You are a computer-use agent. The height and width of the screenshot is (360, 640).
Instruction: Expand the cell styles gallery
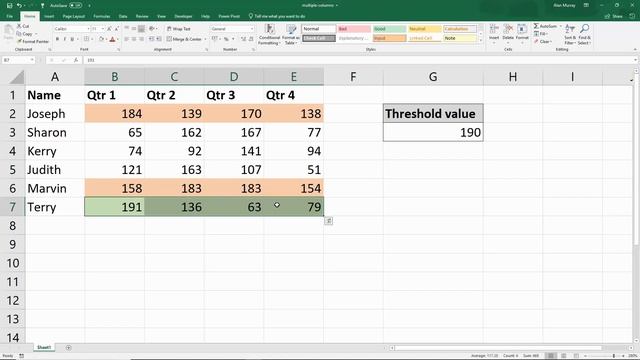coord(480,40)
